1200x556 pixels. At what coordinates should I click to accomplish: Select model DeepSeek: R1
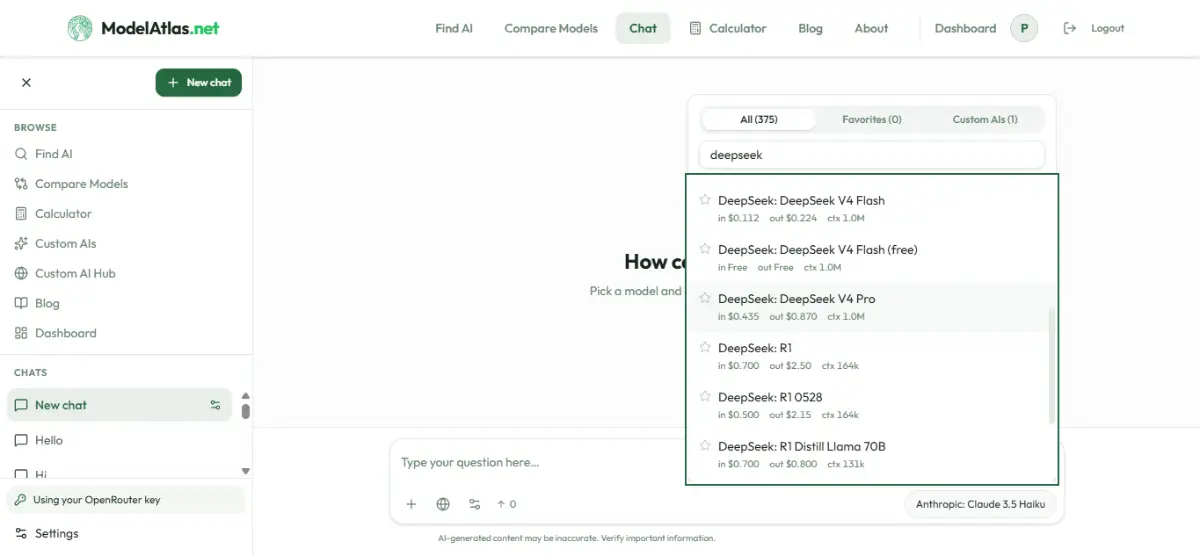[868, 356]
